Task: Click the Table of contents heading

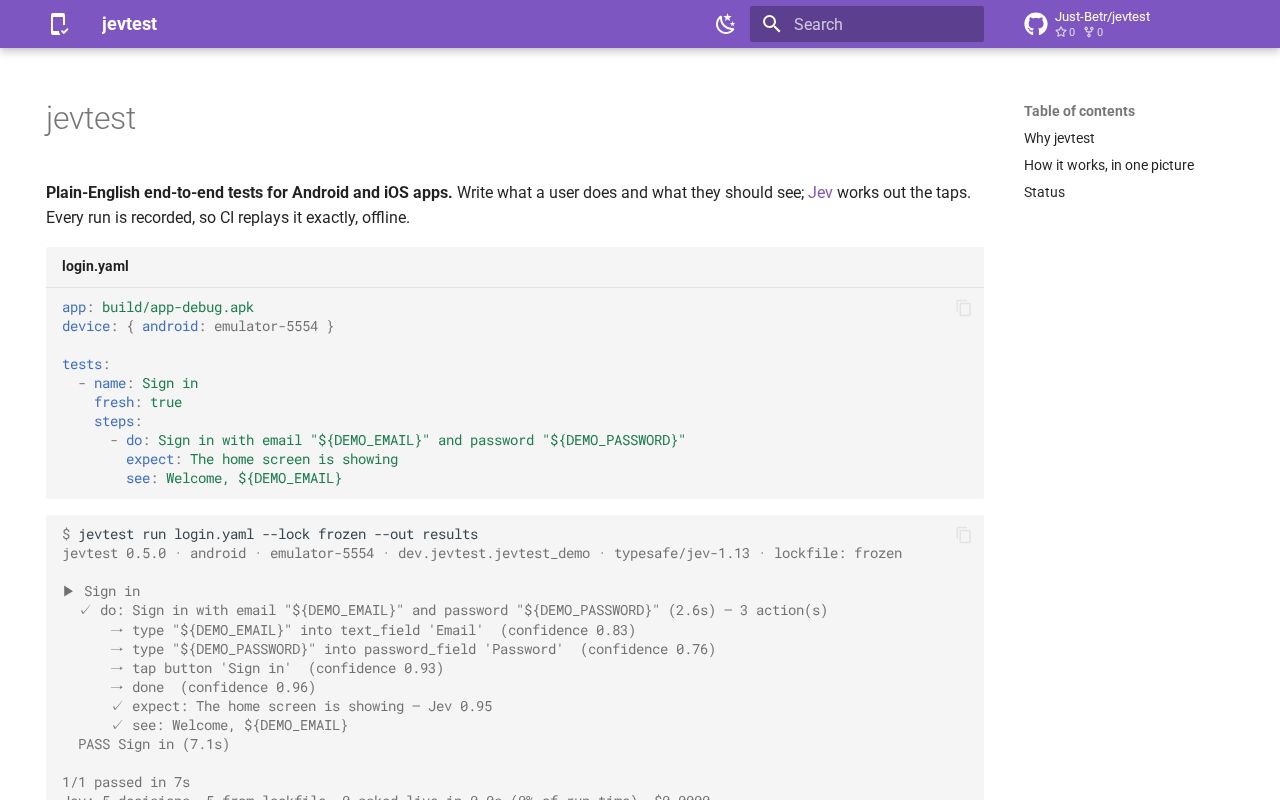Action: point(1079,111)
